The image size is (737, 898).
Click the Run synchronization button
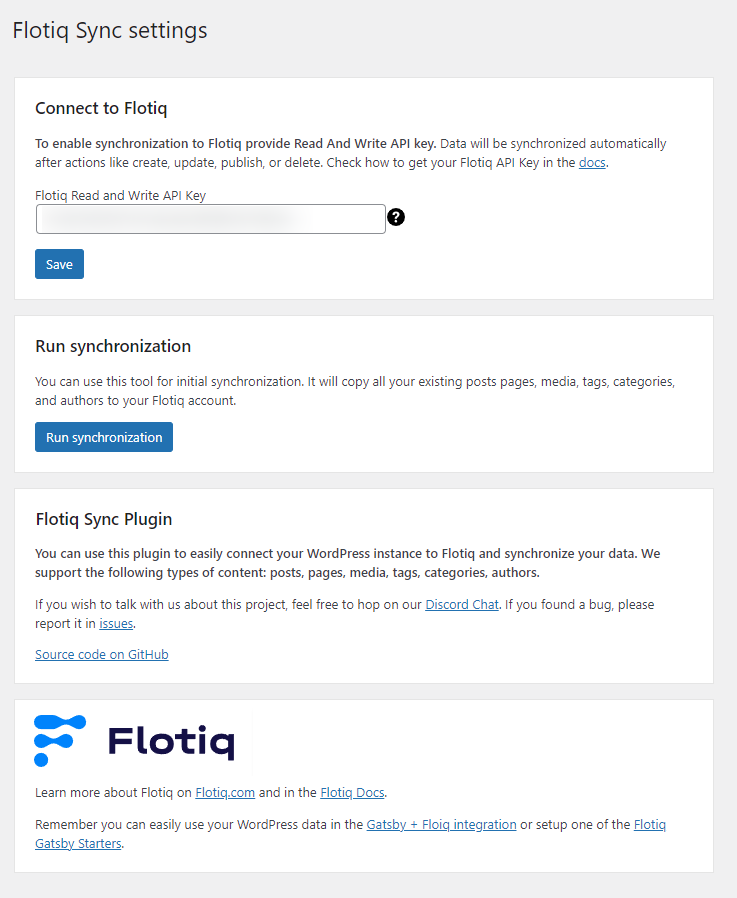pos(104,437)
